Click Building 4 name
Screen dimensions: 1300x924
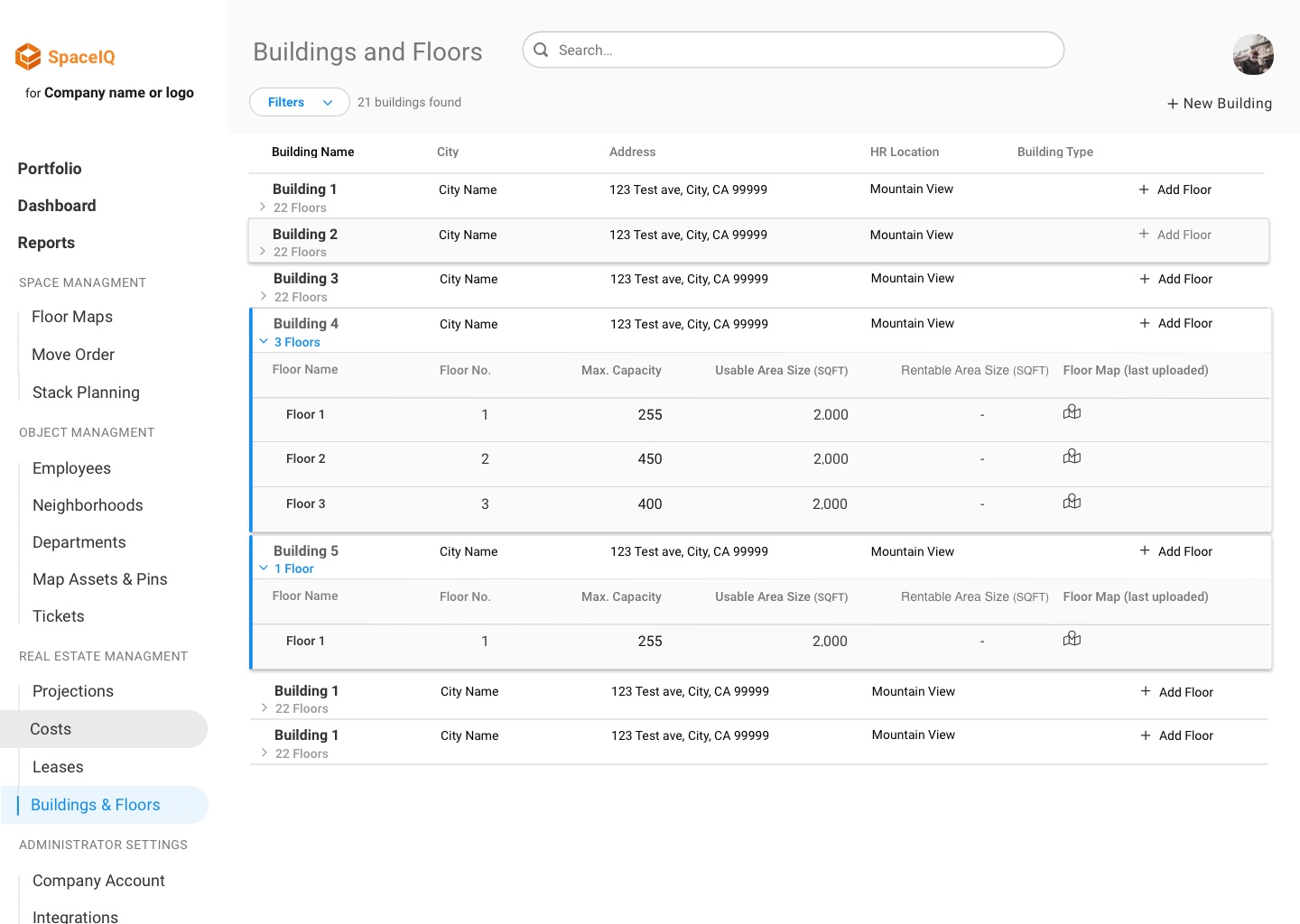[306, 323]
